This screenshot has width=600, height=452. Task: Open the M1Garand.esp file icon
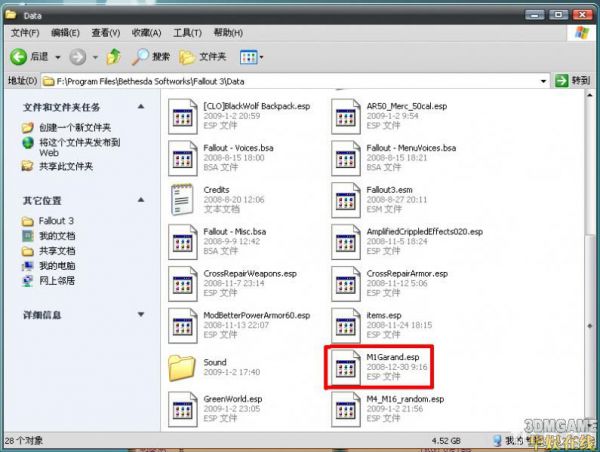(x=347, y=366)
